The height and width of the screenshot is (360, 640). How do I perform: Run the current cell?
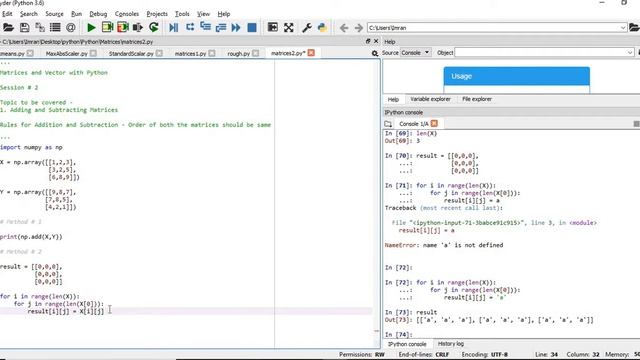pos(107,27)
